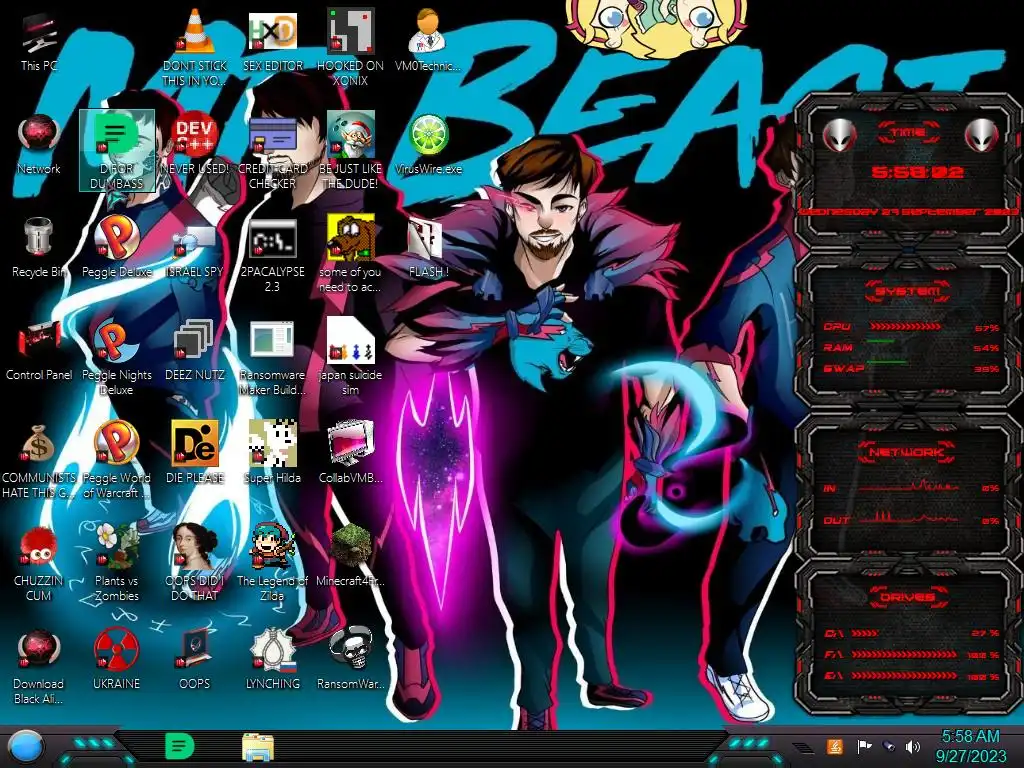Click the F:\ drive usage bar

[x=904, y=654]
